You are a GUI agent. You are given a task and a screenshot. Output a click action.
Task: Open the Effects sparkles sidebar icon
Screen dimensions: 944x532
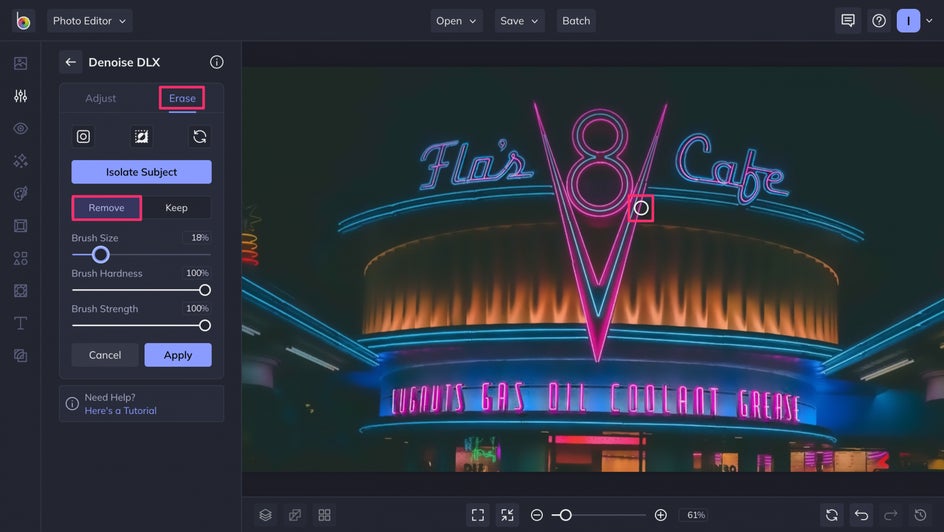coord(20,161)
